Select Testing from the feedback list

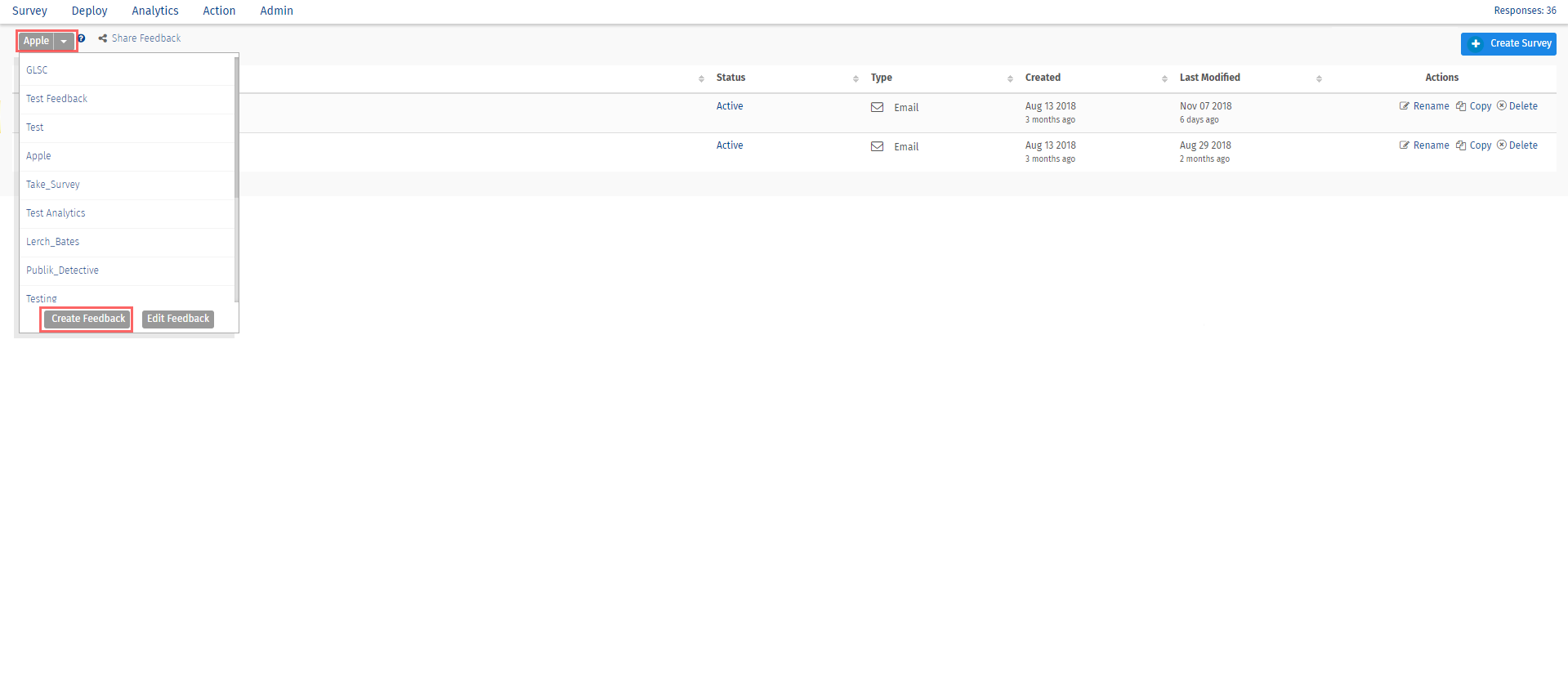point(127,295)
